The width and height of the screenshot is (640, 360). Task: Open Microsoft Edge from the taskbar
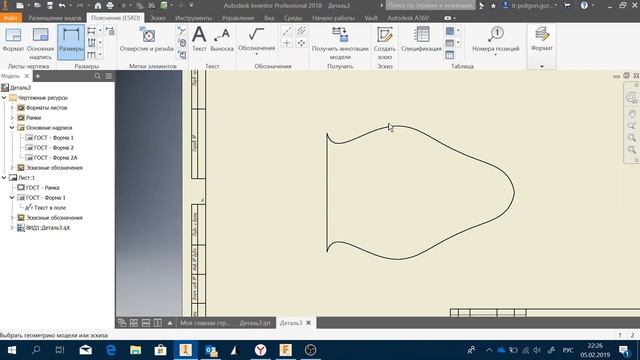[111, 350]
